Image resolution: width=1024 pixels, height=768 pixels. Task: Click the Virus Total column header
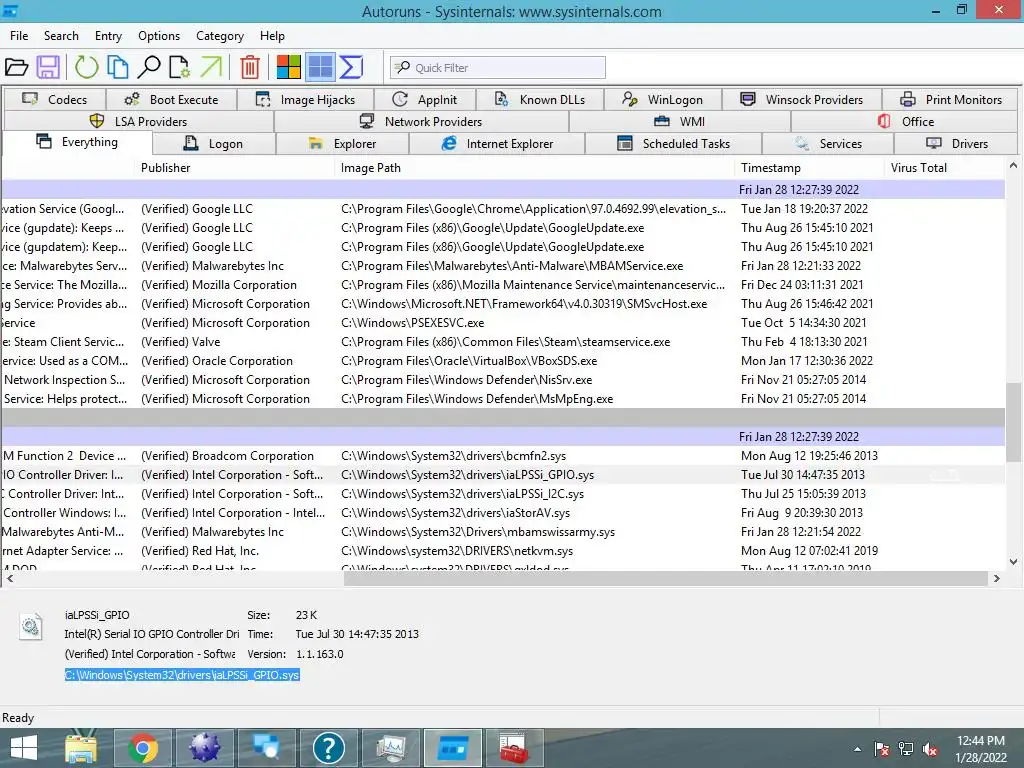pos(944,168)
